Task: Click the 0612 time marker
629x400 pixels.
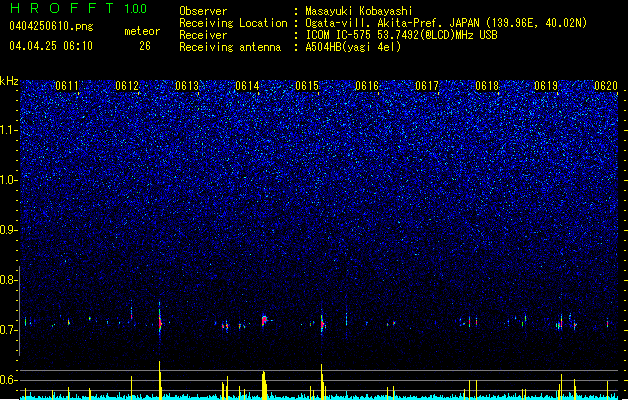Action: [x=127, y=86]
